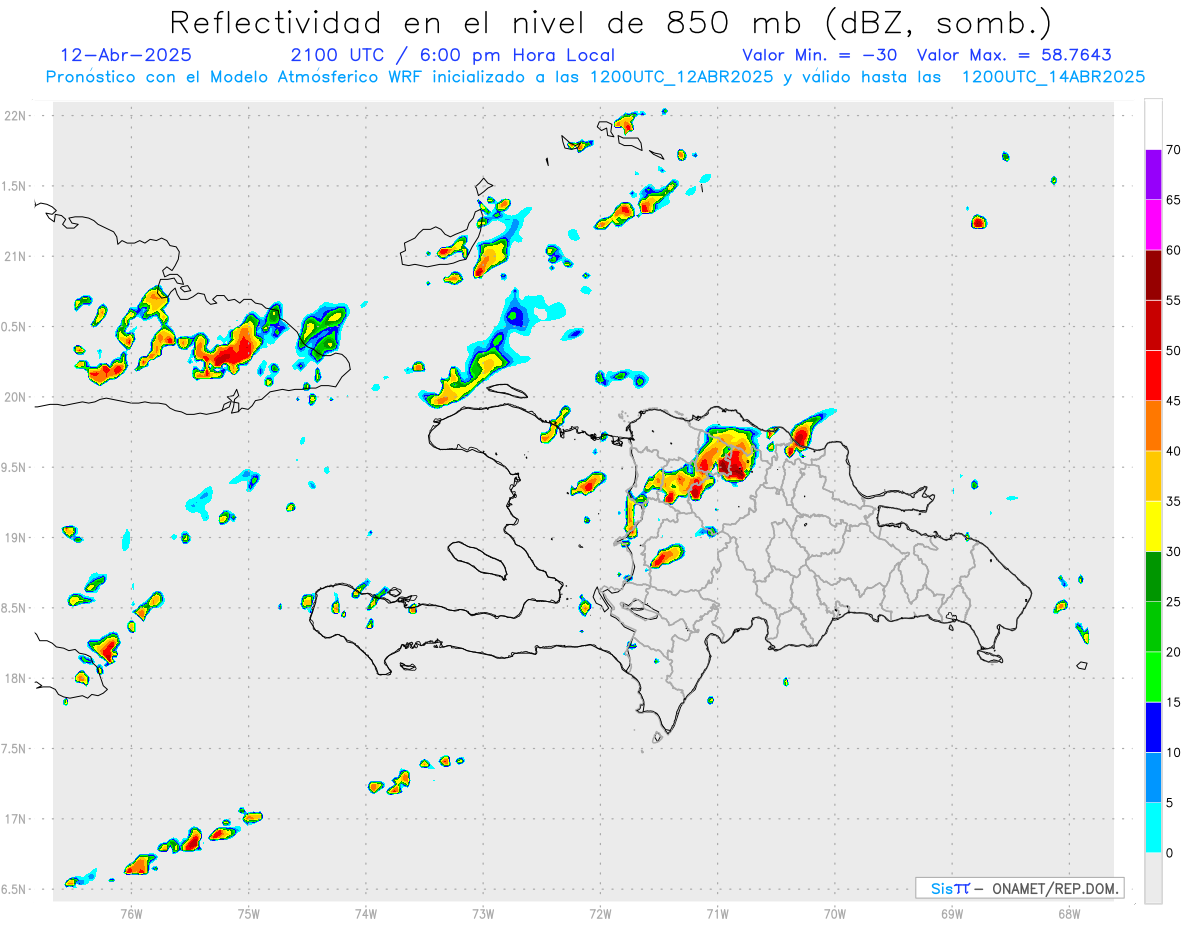Viewport: 1200px width, 927px height.
Task: Click the '1200UTC_12ABR2025' initialization timestamp
Action: 682,77
